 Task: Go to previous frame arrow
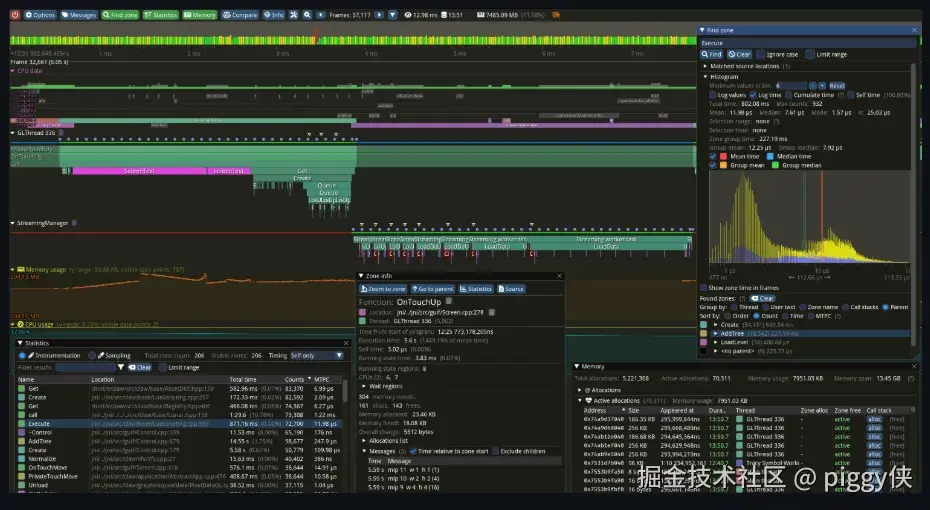(x=321, y=15)
